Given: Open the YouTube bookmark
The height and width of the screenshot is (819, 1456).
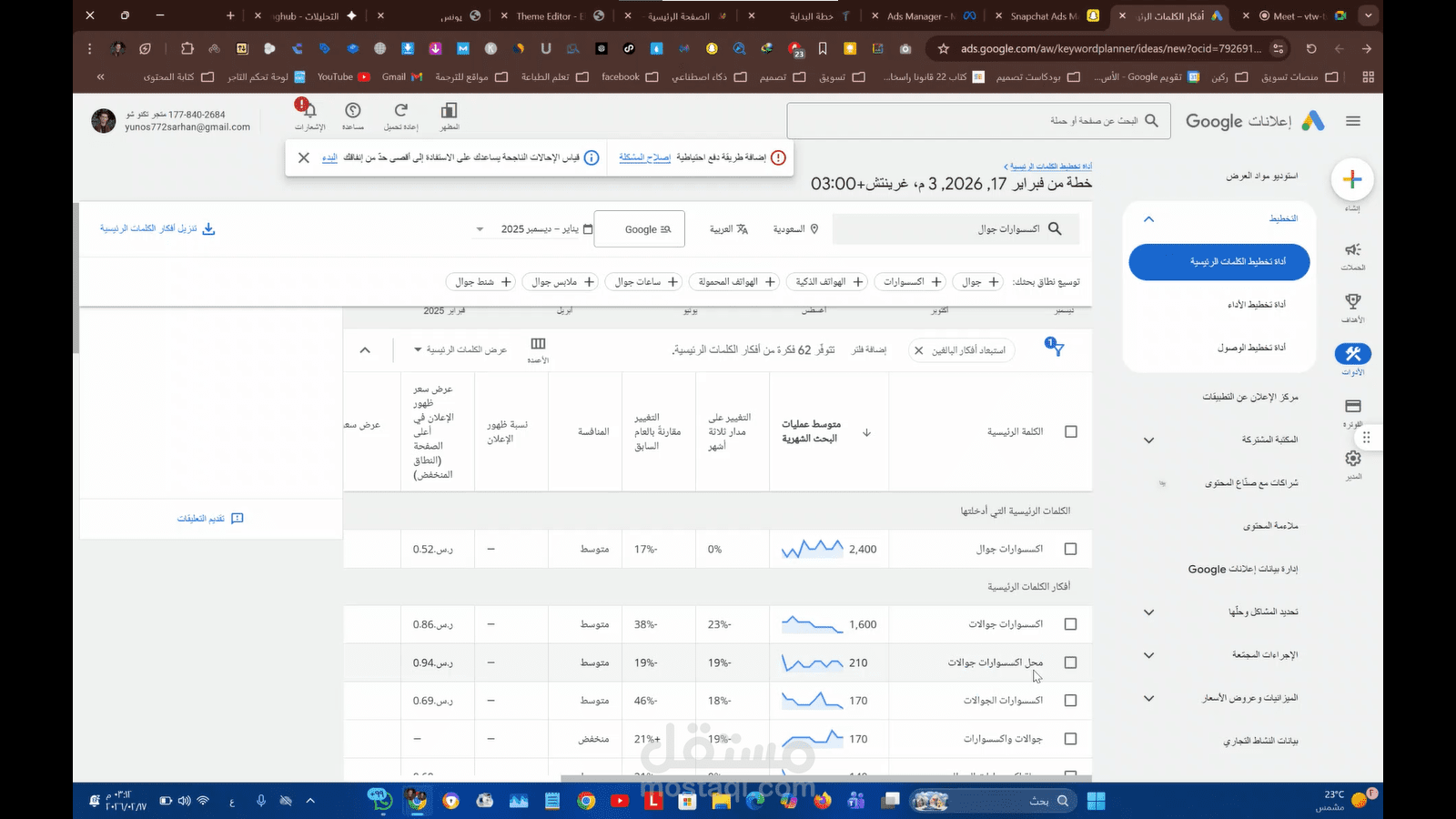Looking at the screenshot, I should [343, 77].
